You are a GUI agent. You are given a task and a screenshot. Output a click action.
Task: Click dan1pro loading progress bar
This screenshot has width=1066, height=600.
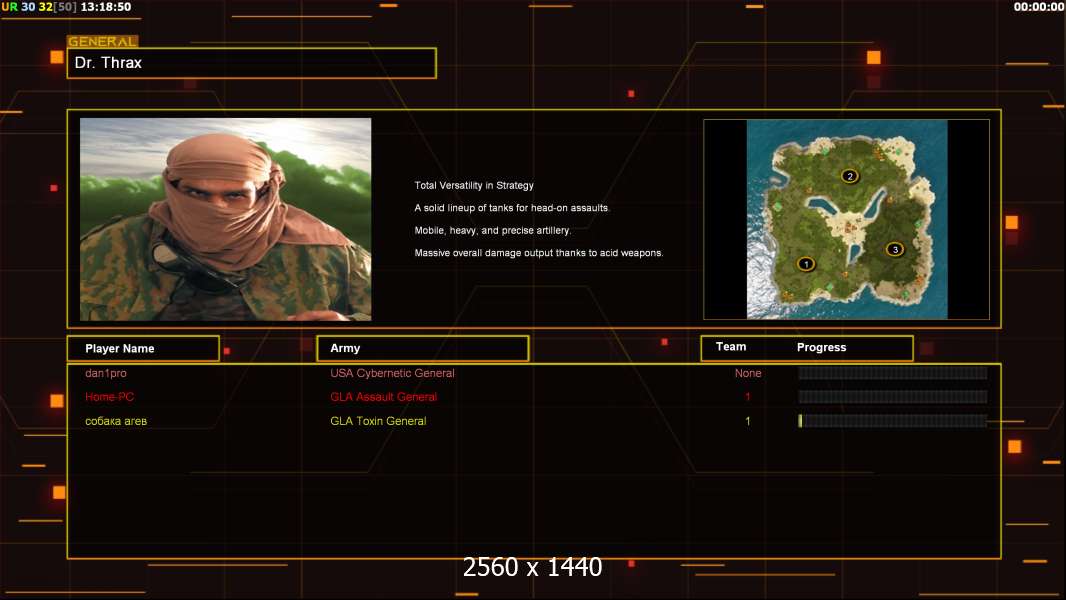893,373
